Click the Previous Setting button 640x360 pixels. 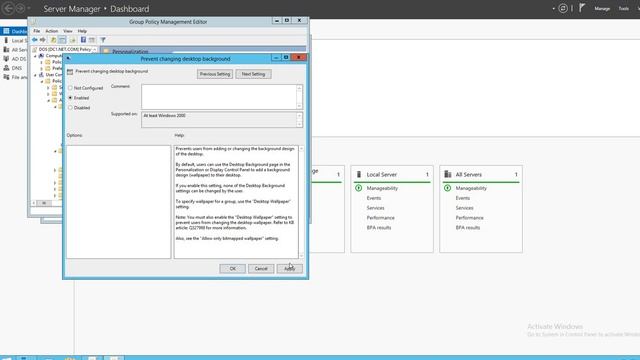[x=215, y=74]
